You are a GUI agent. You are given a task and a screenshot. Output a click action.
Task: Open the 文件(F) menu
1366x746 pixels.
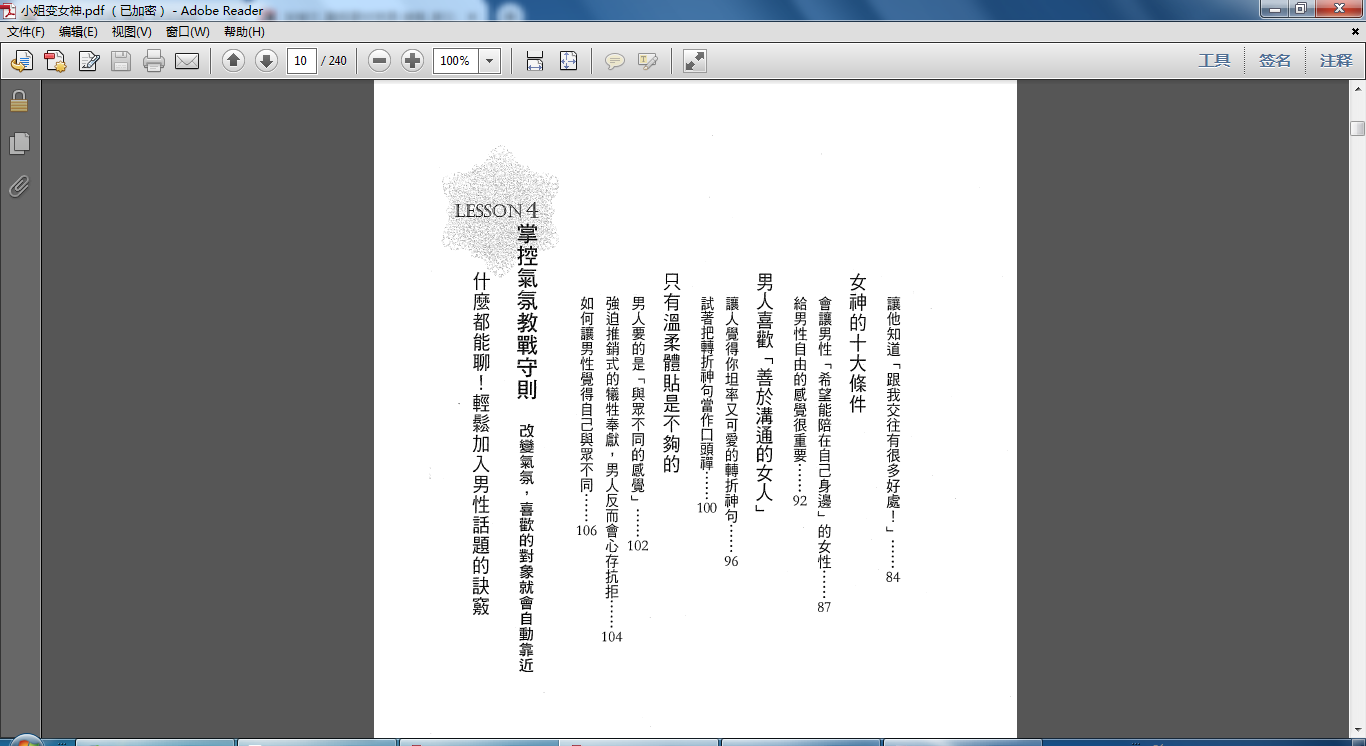coord(26,32)
